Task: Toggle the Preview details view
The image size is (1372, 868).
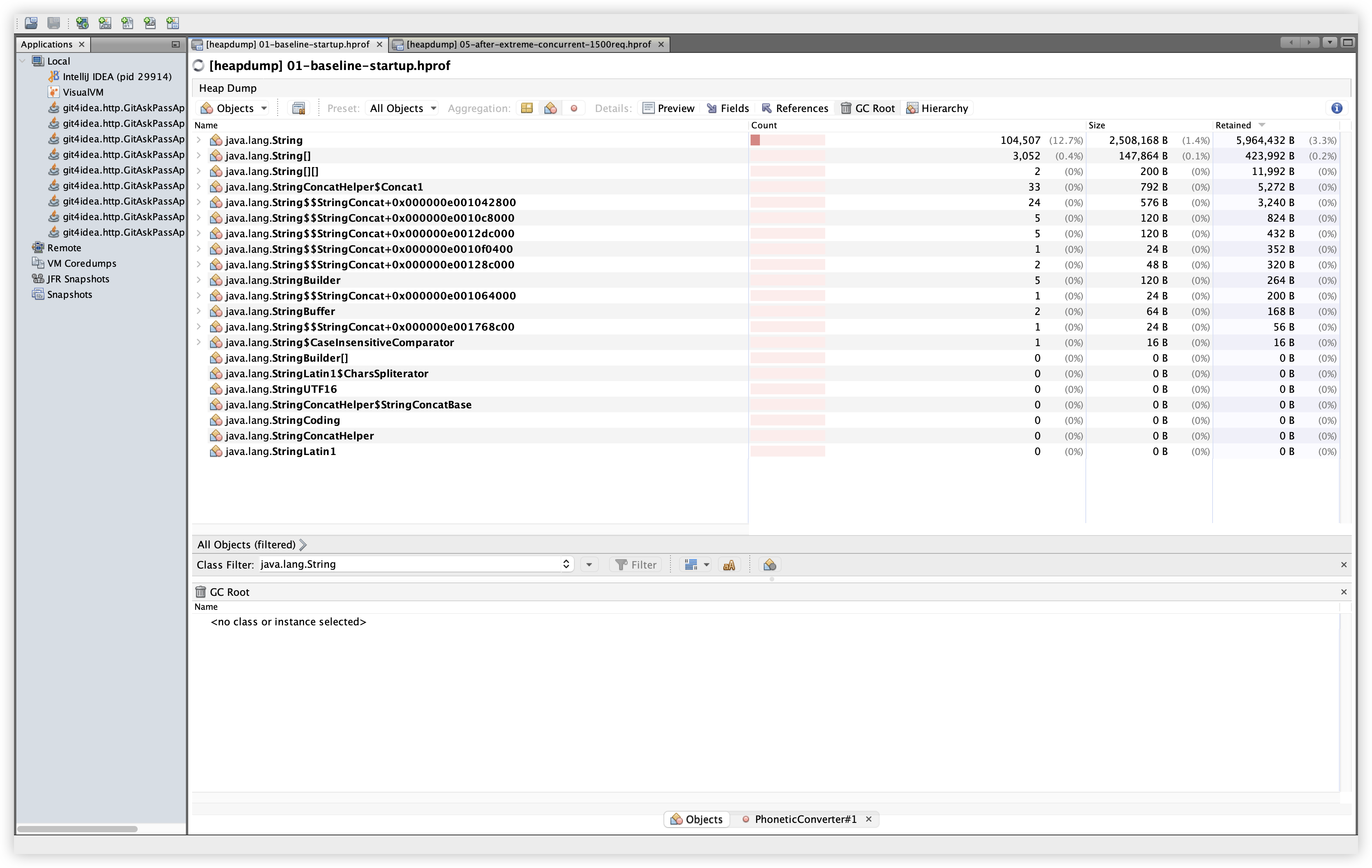Action: click(x=668, y=108)
